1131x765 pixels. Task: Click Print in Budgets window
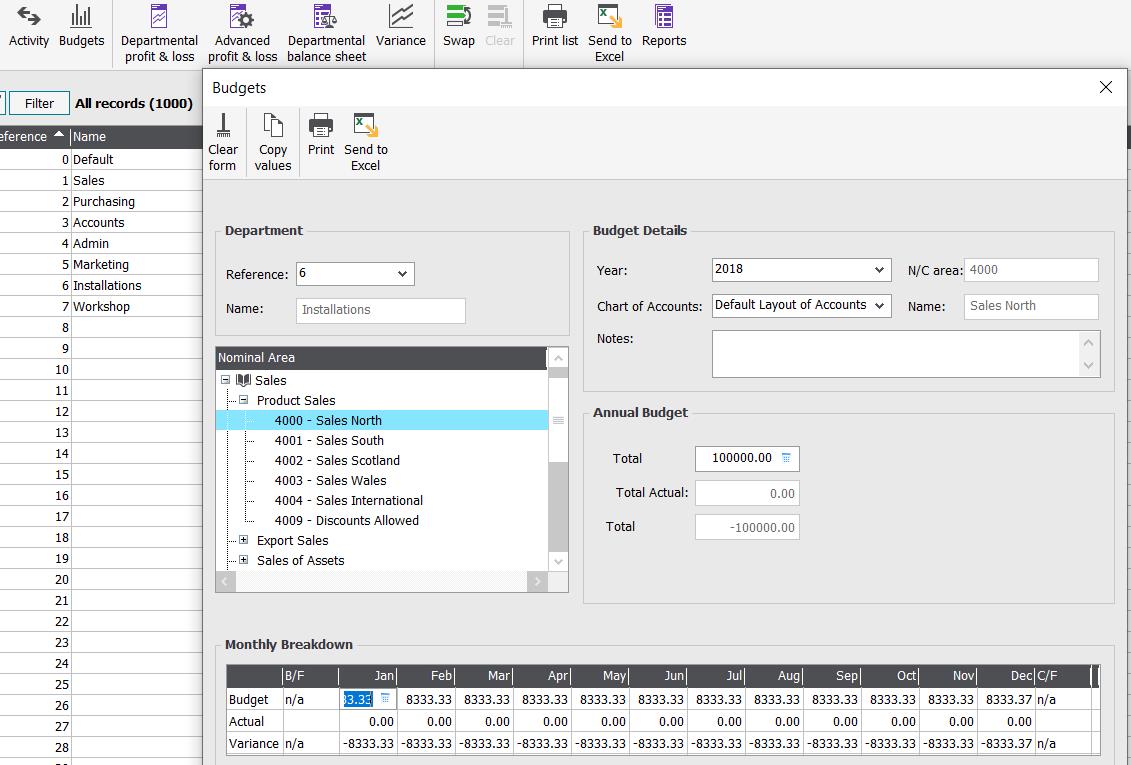(x=321, y=135)
